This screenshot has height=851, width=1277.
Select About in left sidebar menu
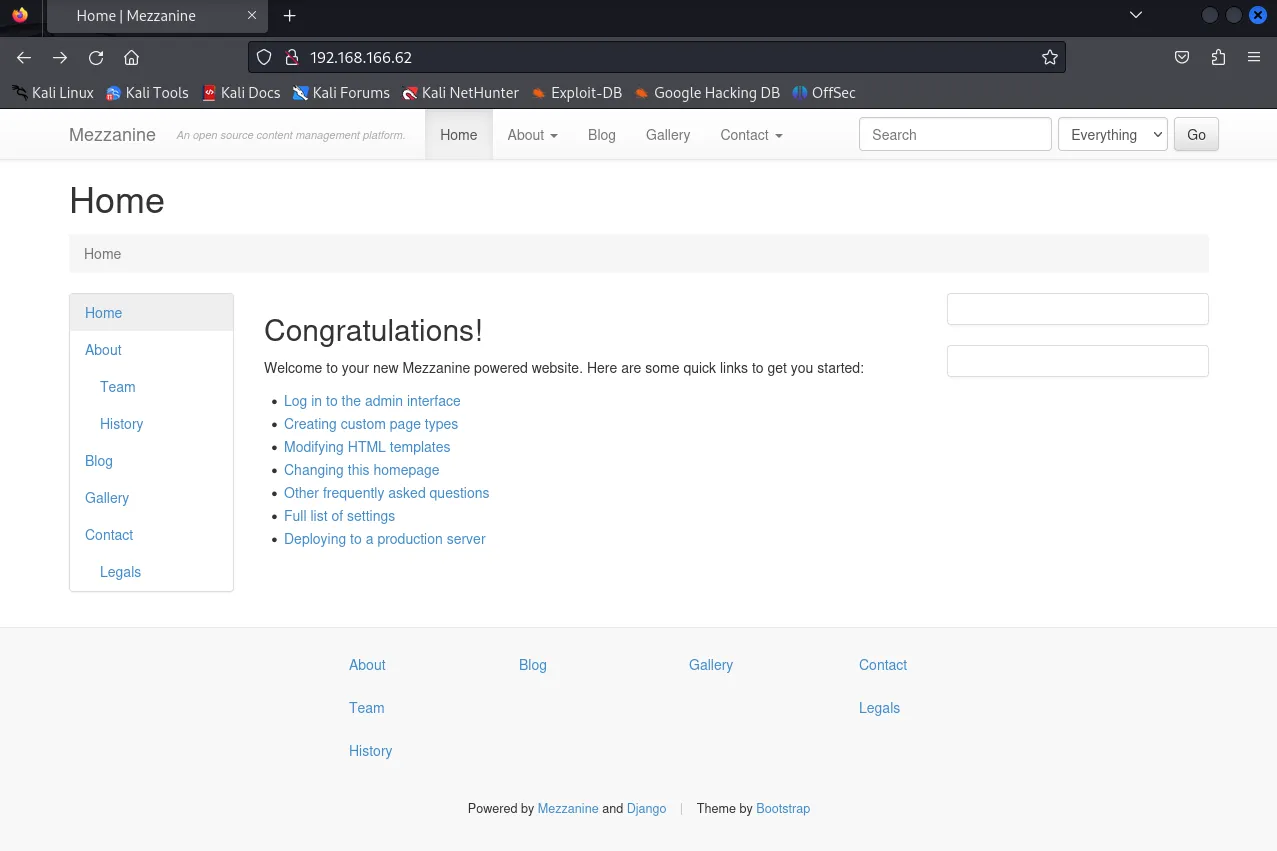(x=151, y=350)
